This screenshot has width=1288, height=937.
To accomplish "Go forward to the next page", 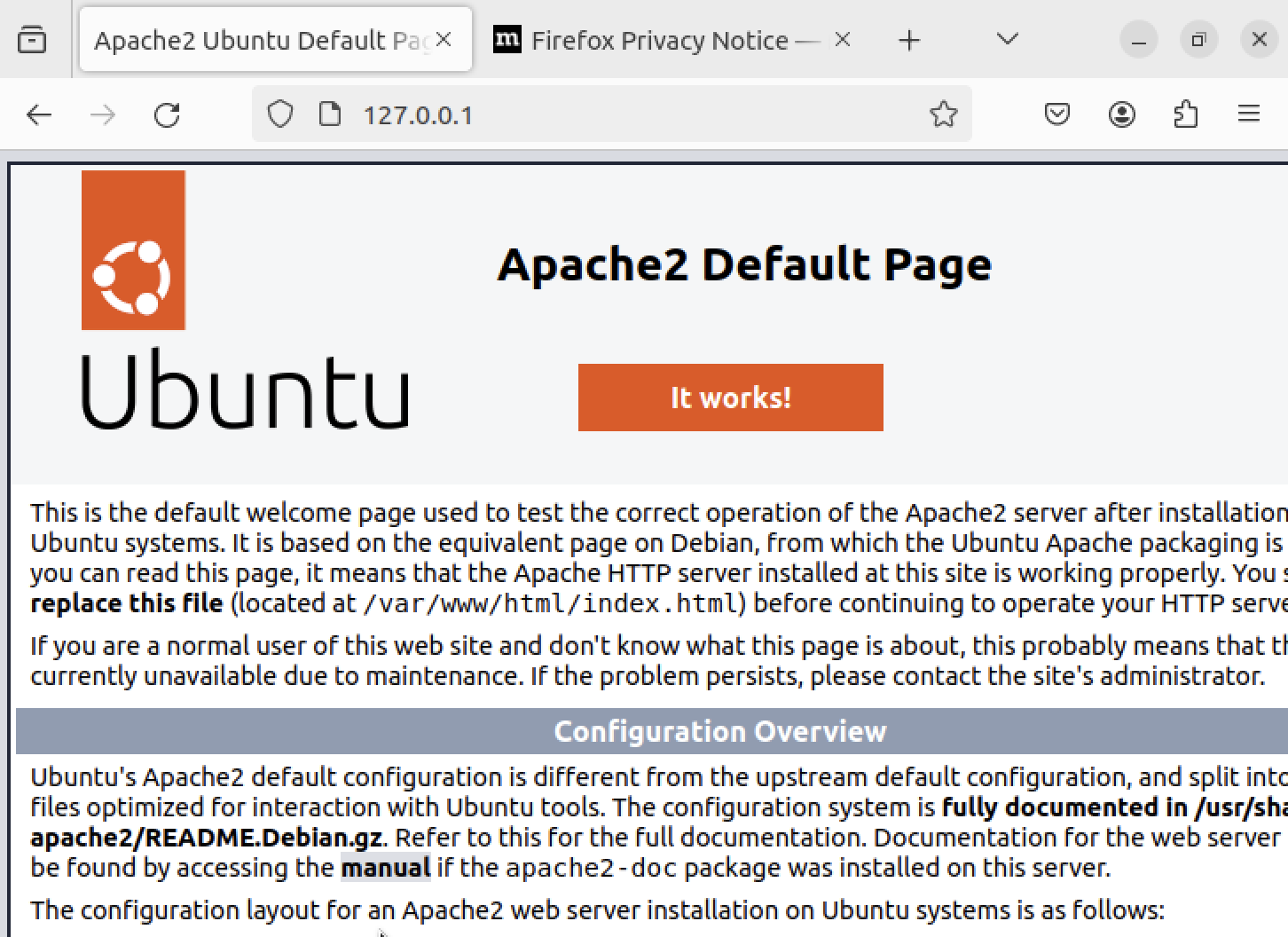I will [x=103, y=114].
